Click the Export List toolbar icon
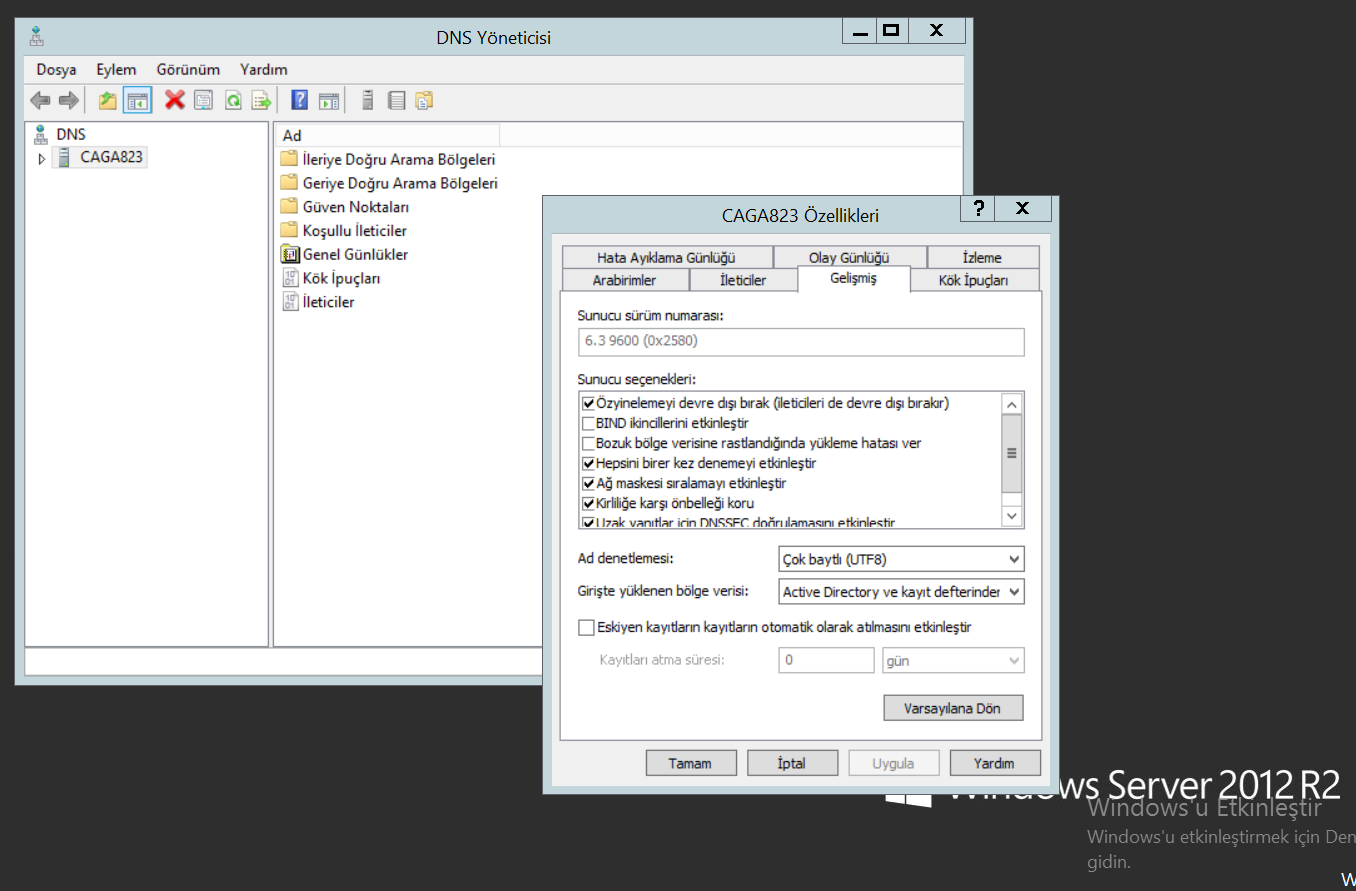Image resolution: width=1356 pixels, height=891 pixels. [261, 100]
